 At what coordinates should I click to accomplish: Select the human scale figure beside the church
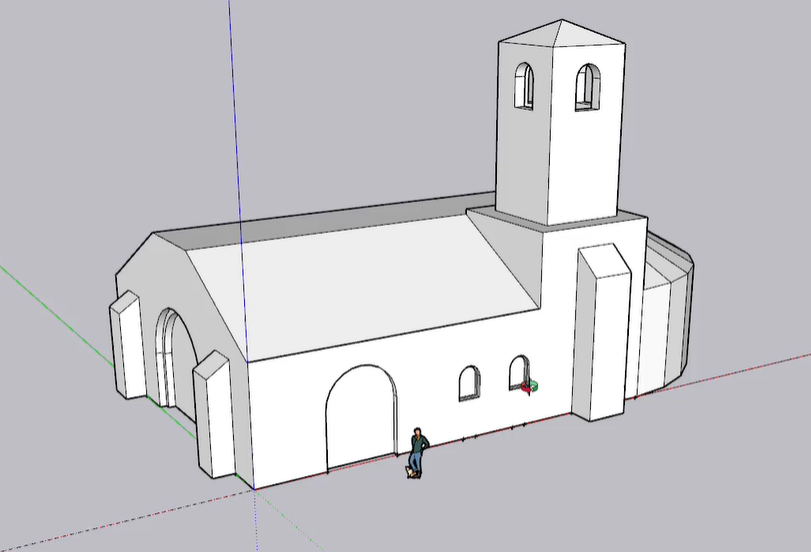417,453
